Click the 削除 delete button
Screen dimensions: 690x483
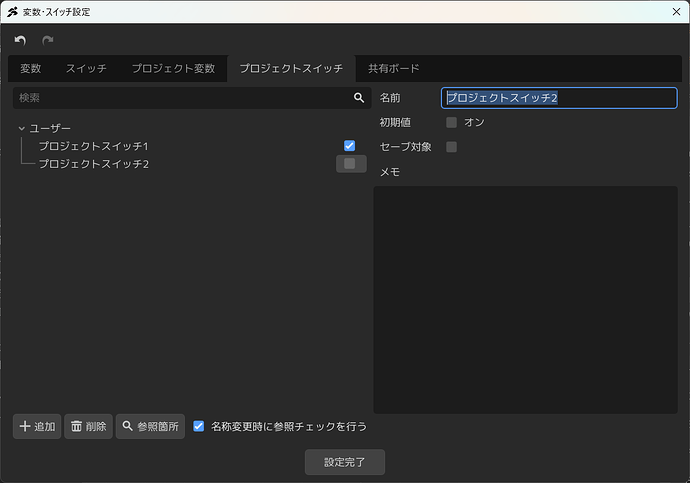(x=88, y=426)
